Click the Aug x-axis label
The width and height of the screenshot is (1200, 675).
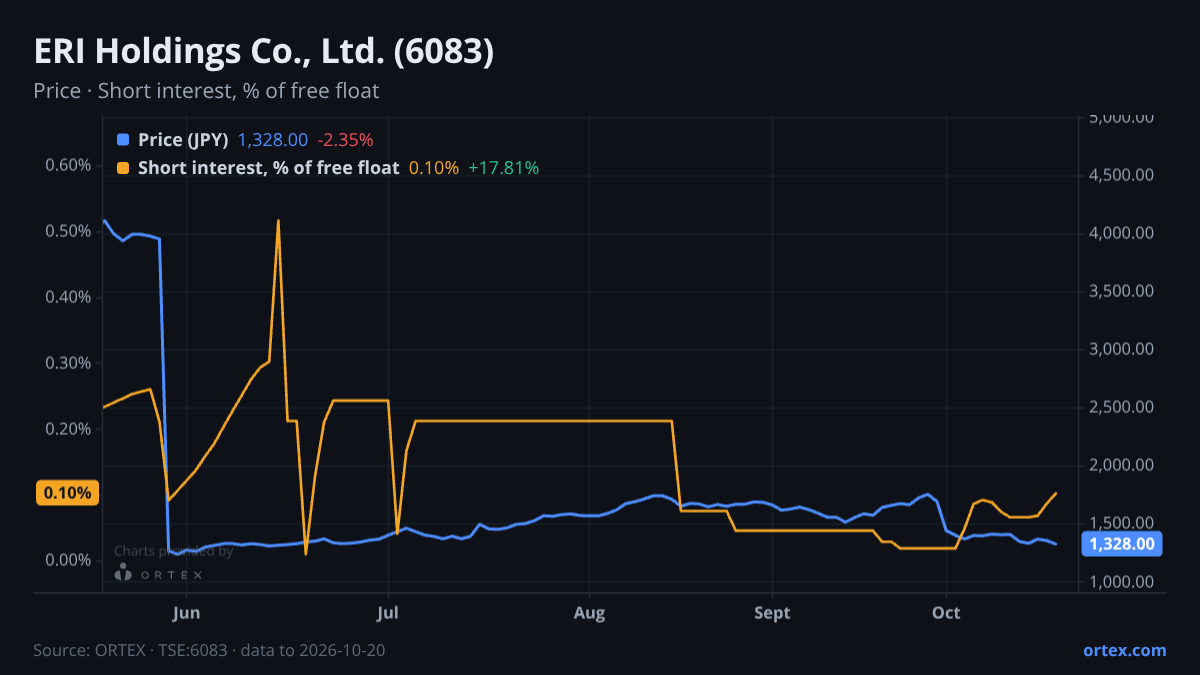click(590, 613)
